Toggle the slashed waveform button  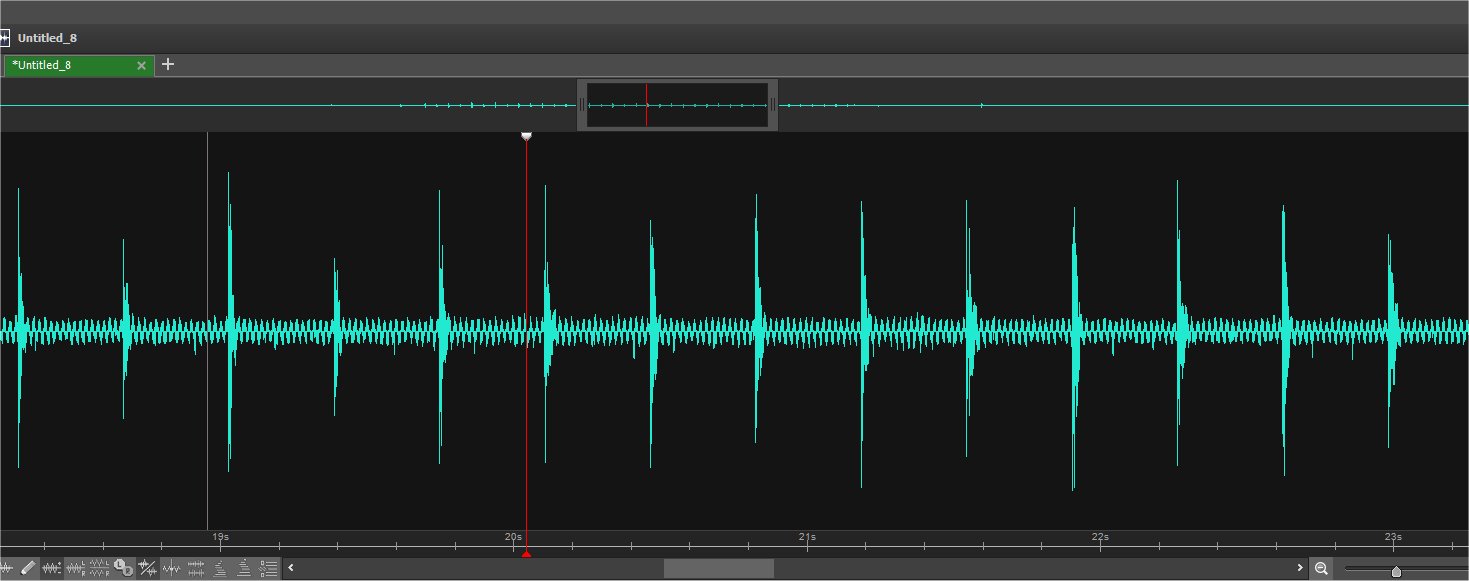(148, 568)
